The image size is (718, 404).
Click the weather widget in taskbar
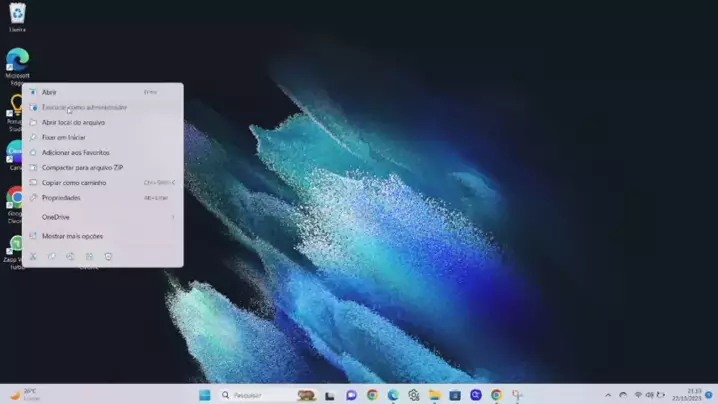pos(25,395)
